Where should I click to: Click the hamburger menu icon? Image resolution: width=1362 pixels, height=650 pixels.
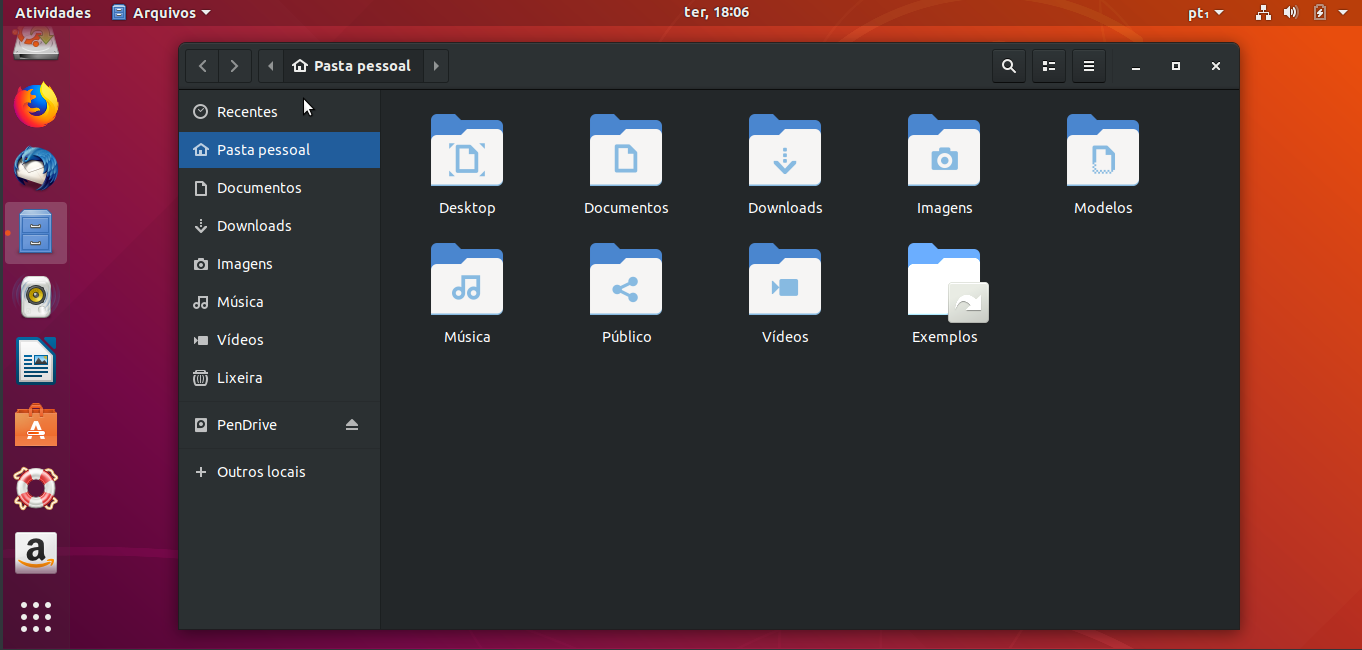pyautogui.click(x=1088, y=66)
